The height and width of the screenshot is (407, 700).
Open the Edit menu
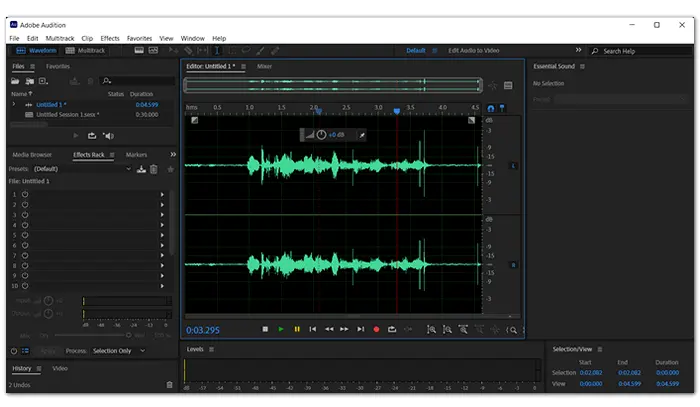[32, 38]
